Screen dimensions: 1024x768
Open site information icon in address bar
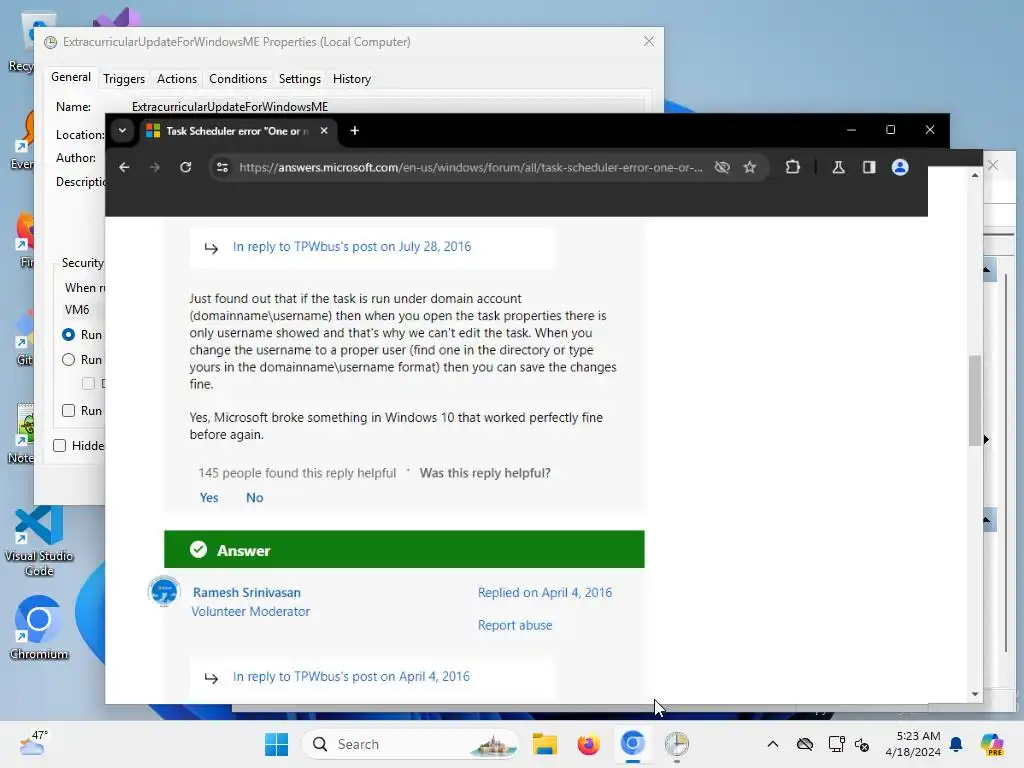pyautogui.click(x=222, y=167)
